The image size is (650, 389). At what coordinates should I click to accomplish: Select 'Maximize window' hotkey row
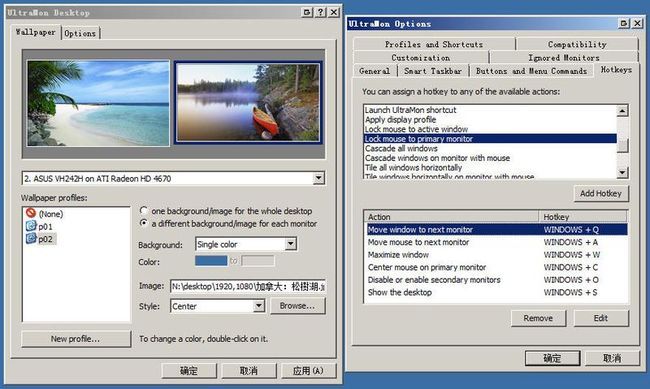pos(496,255)
